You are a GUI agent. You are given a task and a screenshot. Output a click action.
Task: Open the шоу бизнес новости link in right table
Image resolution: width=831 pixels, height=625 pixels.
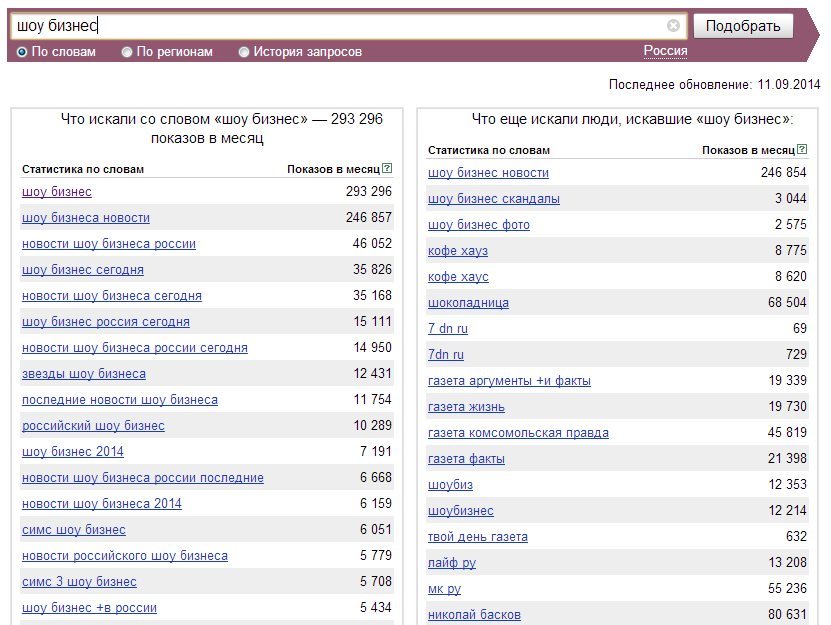point(488,172)
